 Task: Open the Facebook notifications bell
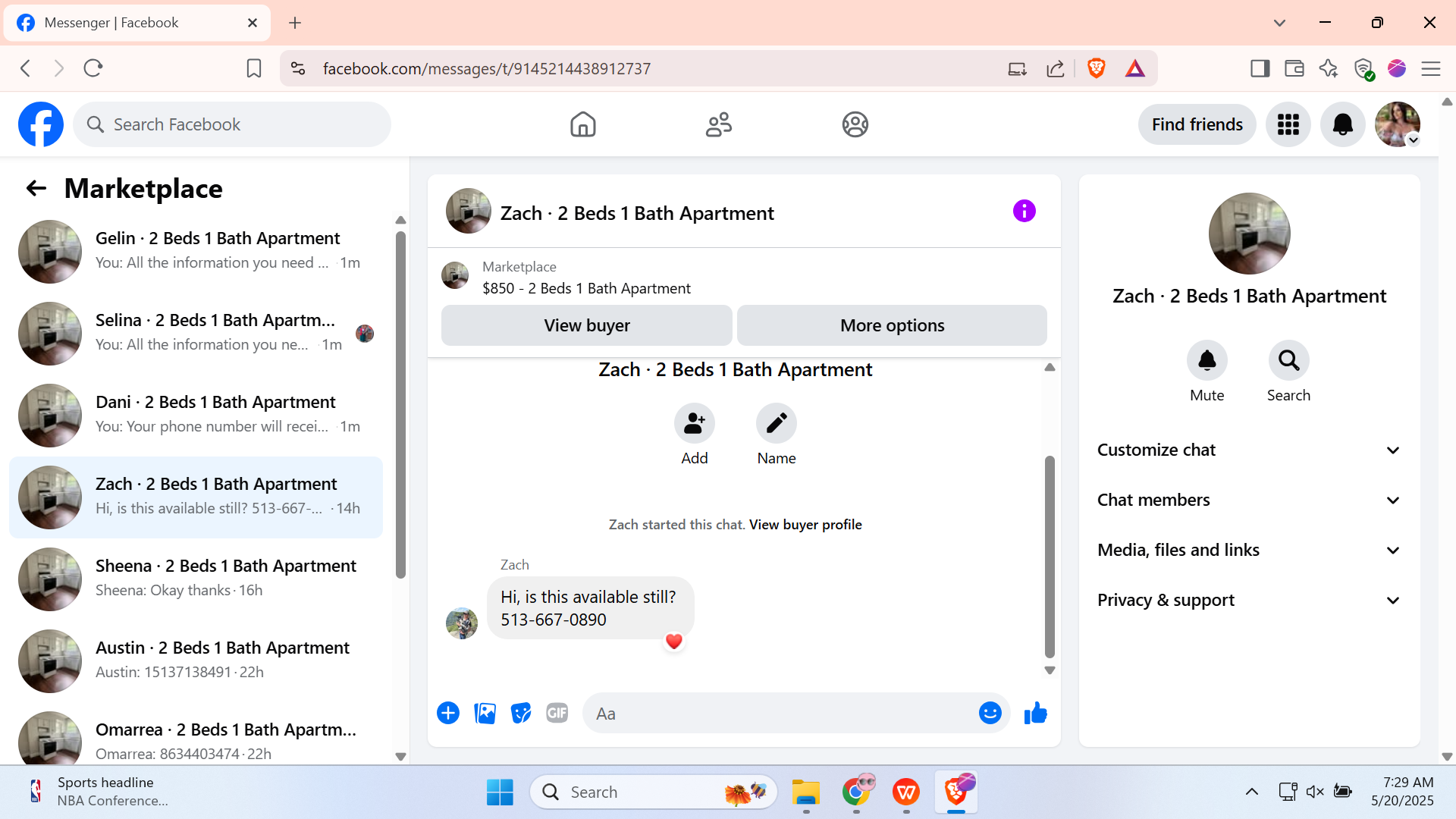pyautogui.click(x=1342, y=124)
